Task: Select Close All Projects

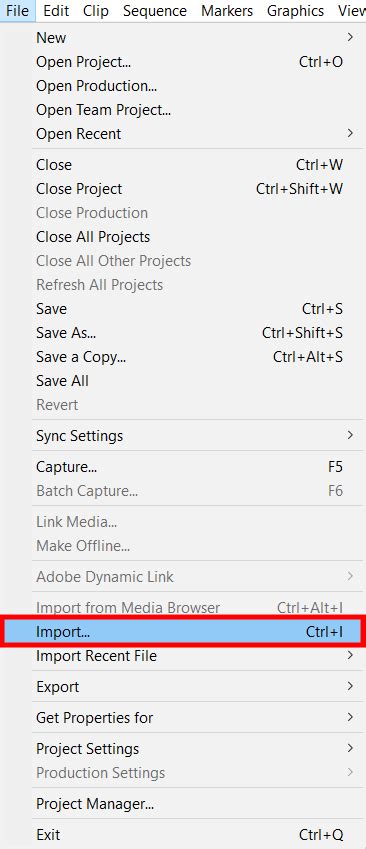Action: coord(194,237)
